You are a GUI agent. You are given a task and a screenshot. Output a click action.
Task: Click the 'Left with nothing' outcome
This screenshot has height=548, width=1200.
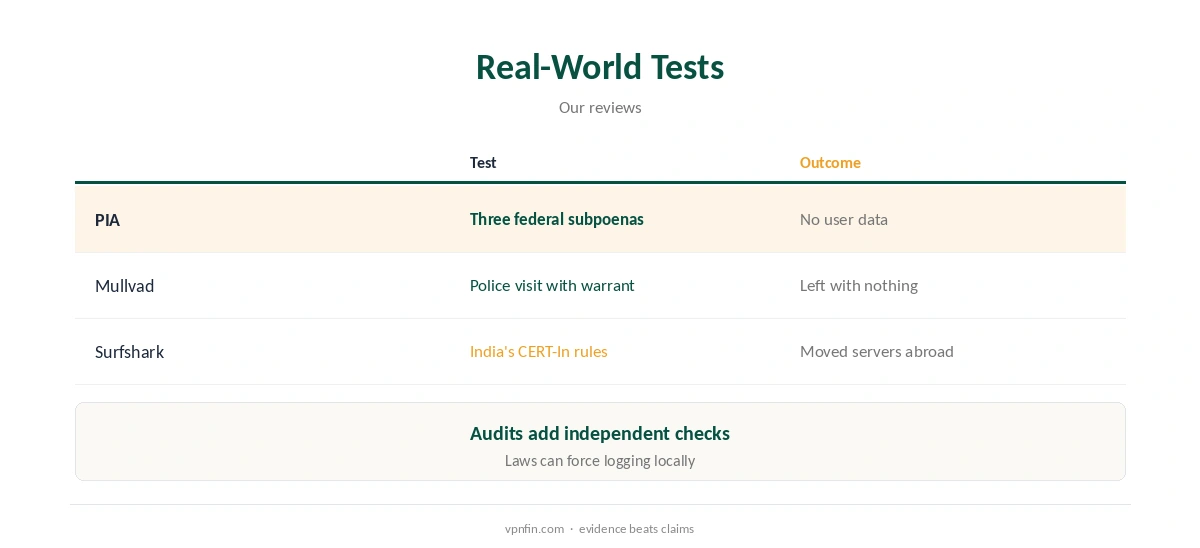coord(859,285)
